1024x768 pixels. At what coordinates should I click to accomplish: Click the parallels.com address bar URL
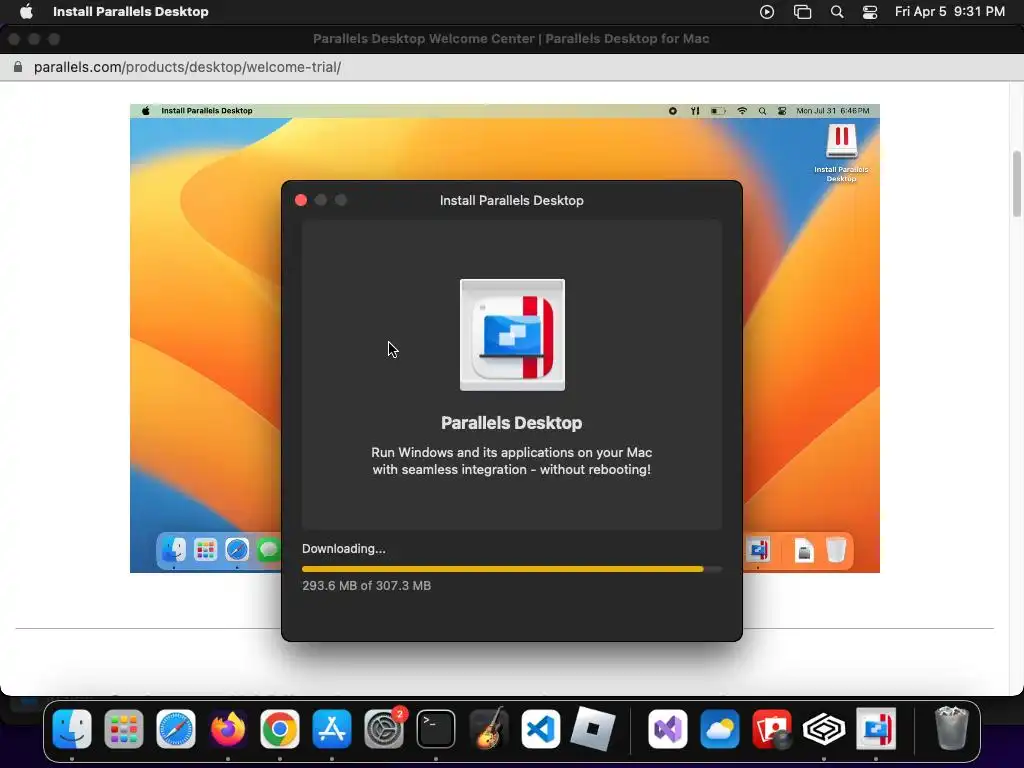click(x=187, y=67)
